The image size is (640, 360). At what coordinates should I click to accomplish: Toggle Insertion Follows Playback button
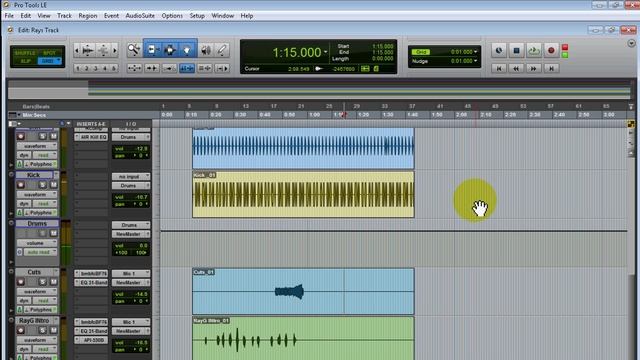[222, 68]
